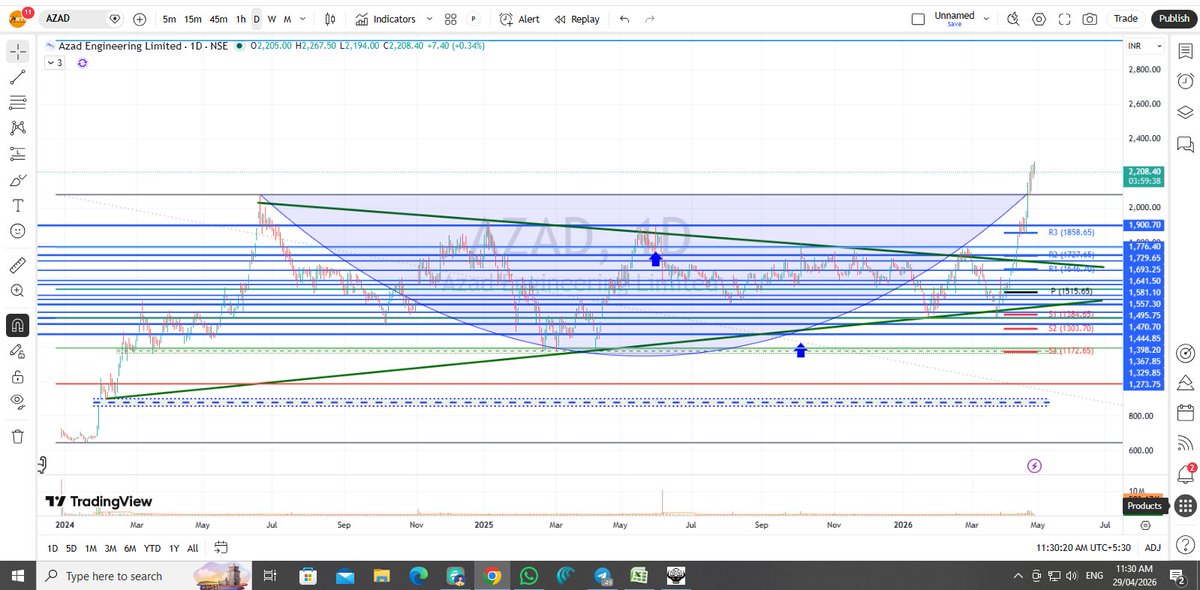This screenshot has height=590, width=1200.
Task: Open WhatsApp from the taskbar
Action: coord(528,576)
